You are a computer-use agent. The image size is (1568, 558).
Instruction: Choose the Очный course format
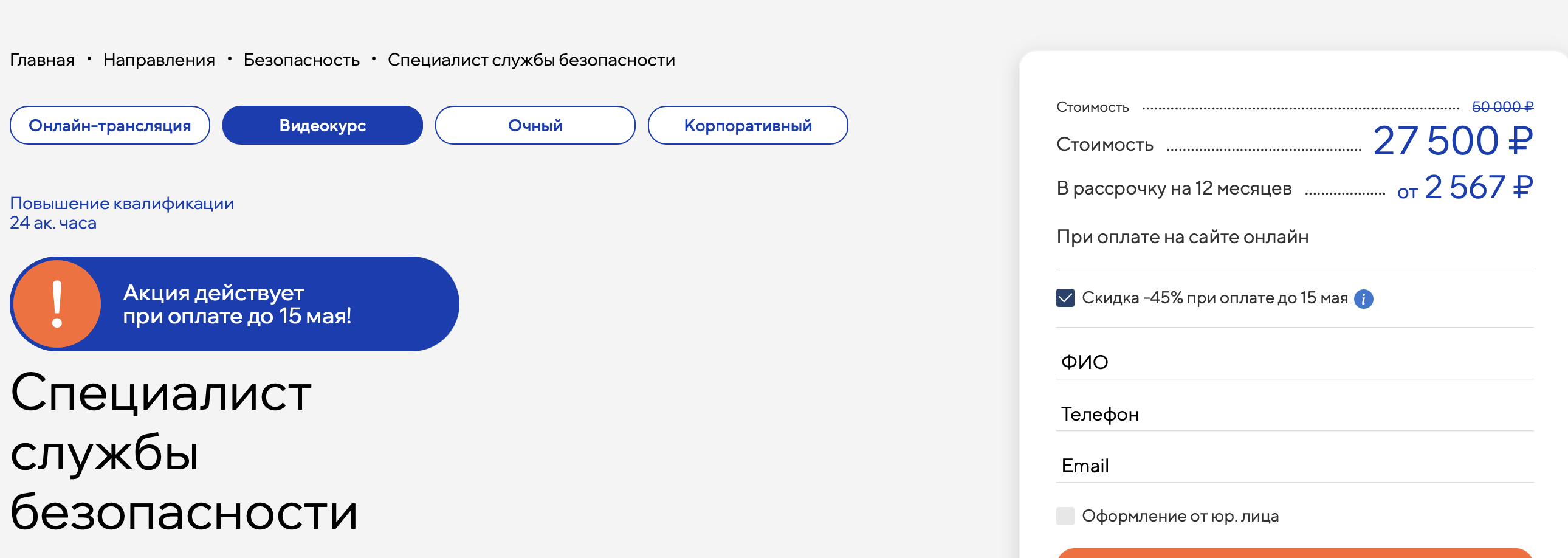click(x=535, y=125)
